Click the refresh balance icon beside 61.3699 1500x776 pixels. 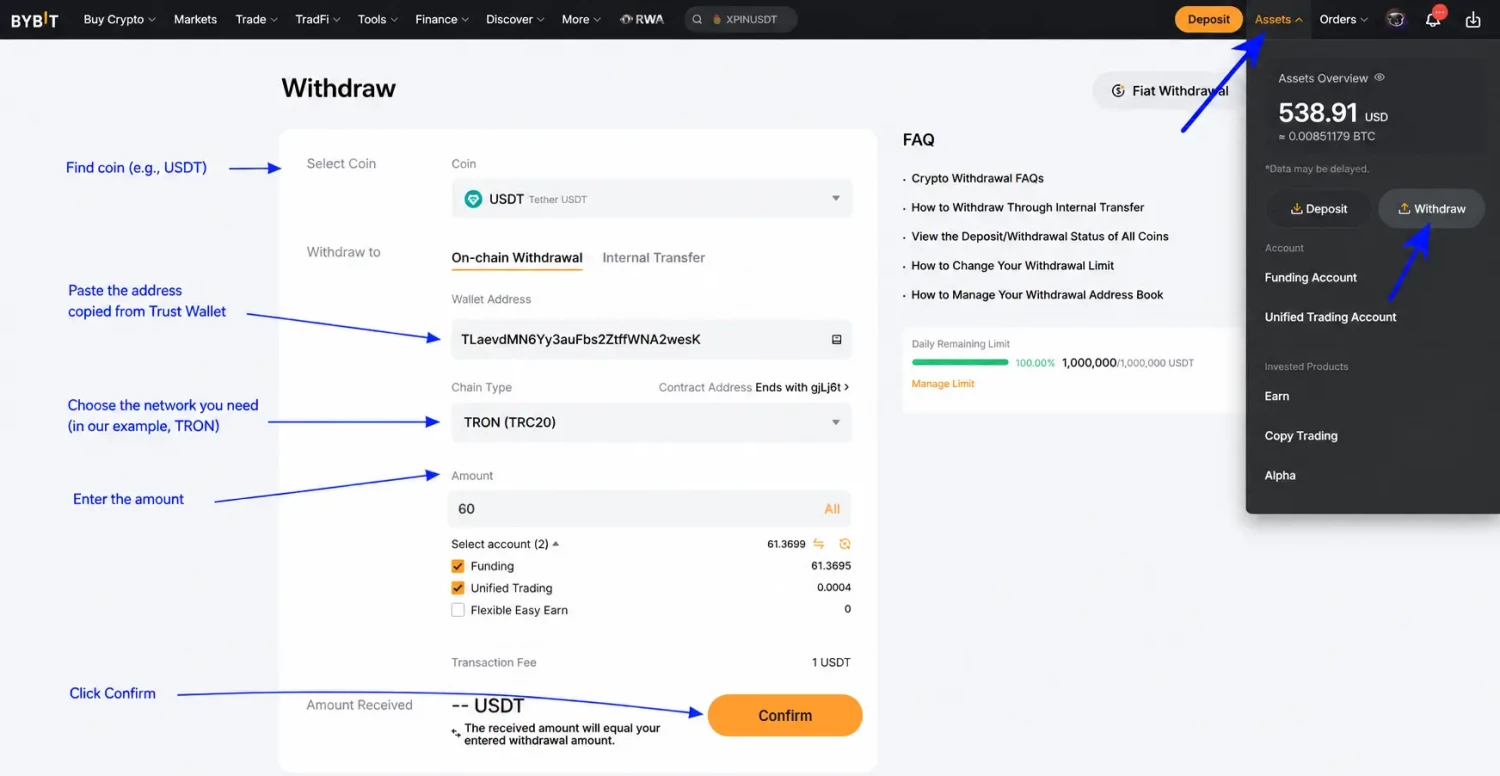[845, 544]
